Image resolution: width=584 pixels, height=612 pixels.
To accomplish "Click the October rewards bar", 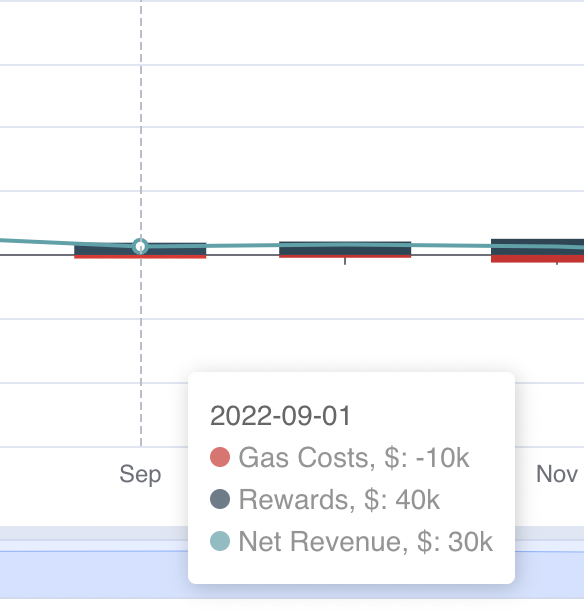I will coord(345,248).
